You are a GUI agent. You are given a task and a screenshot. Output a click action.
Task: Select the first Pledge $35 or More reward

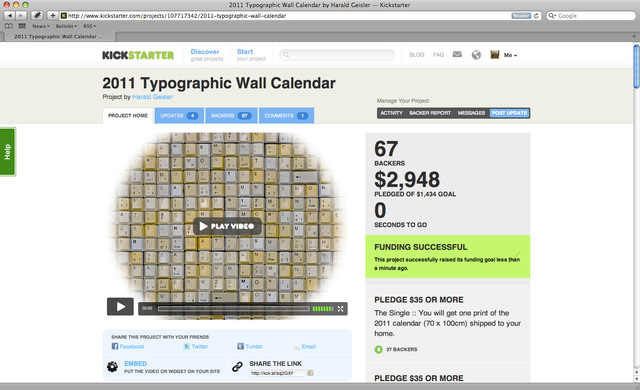click(x=419, y=300)
